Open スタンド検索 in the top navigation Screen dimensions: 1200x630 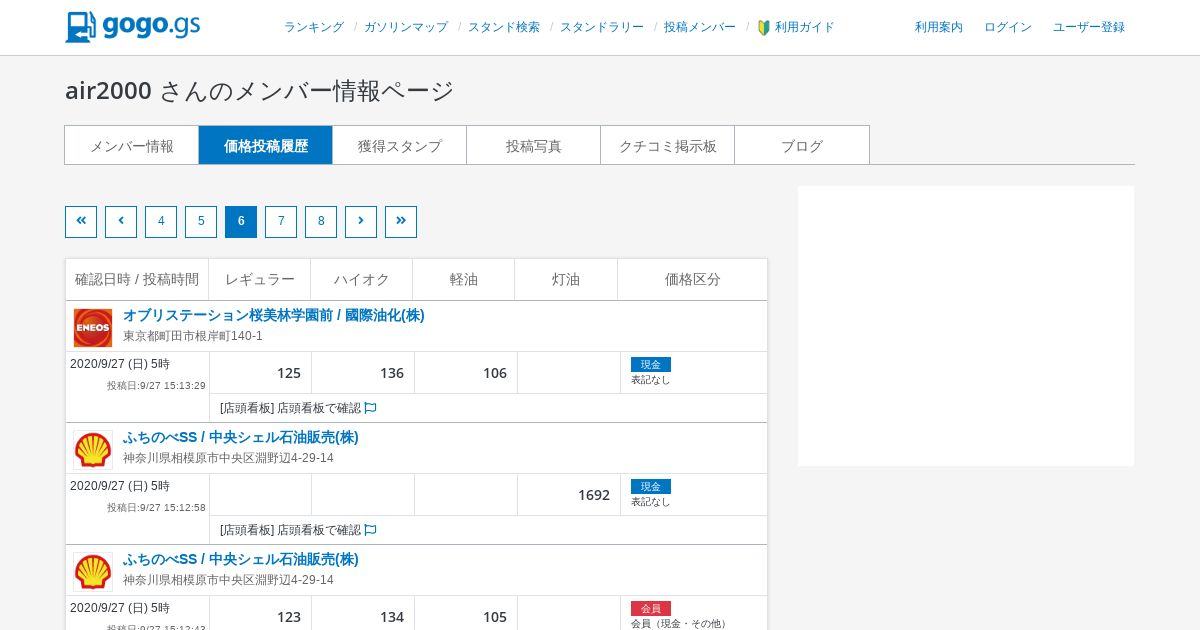tap(504, 28)
